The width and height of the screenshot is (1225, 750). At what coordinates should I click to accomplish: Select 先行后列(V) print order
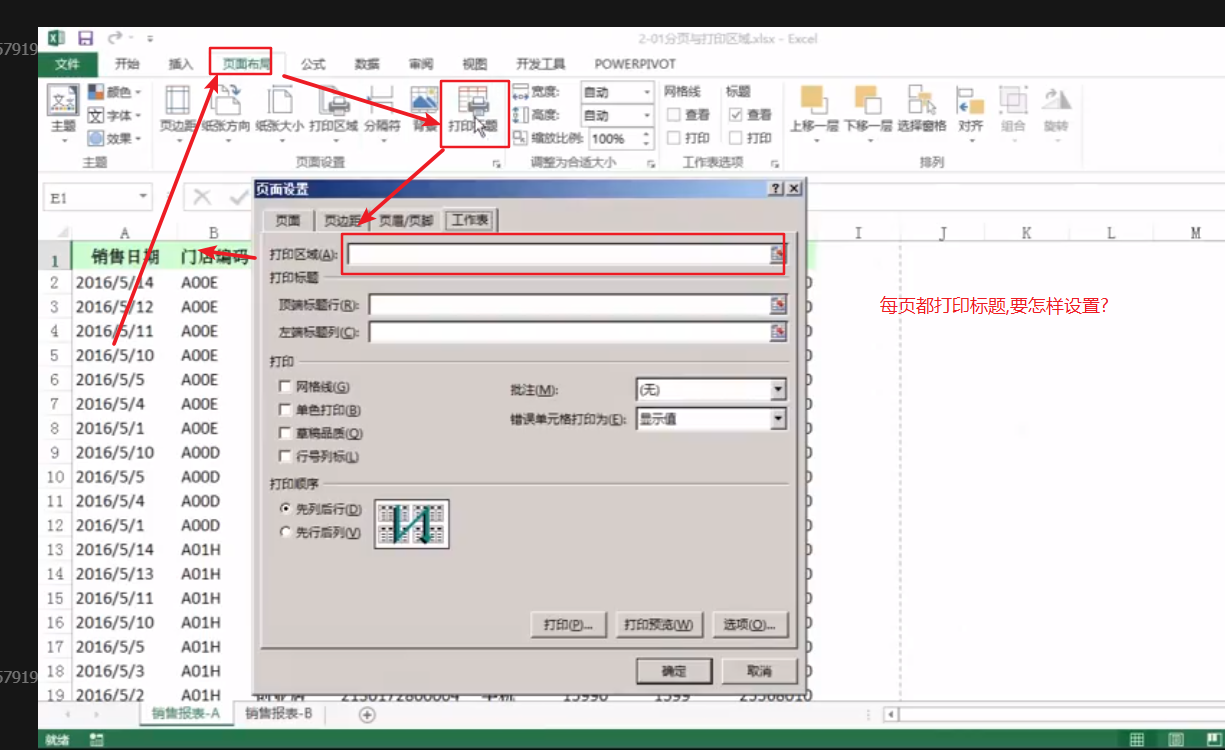click(x=287, y=533)
